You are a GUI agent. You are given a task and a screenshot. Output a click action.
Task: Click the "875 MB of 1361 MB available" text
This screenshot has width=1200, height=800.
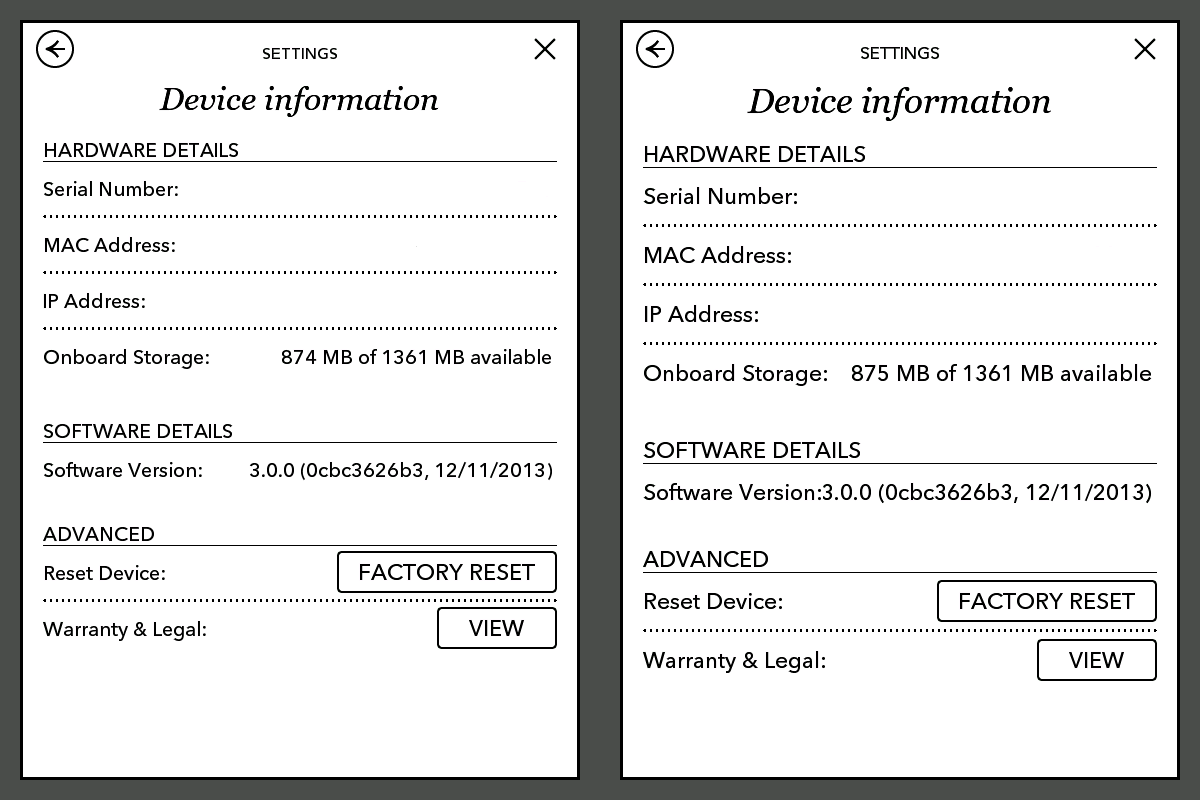tap(1001, 374)
